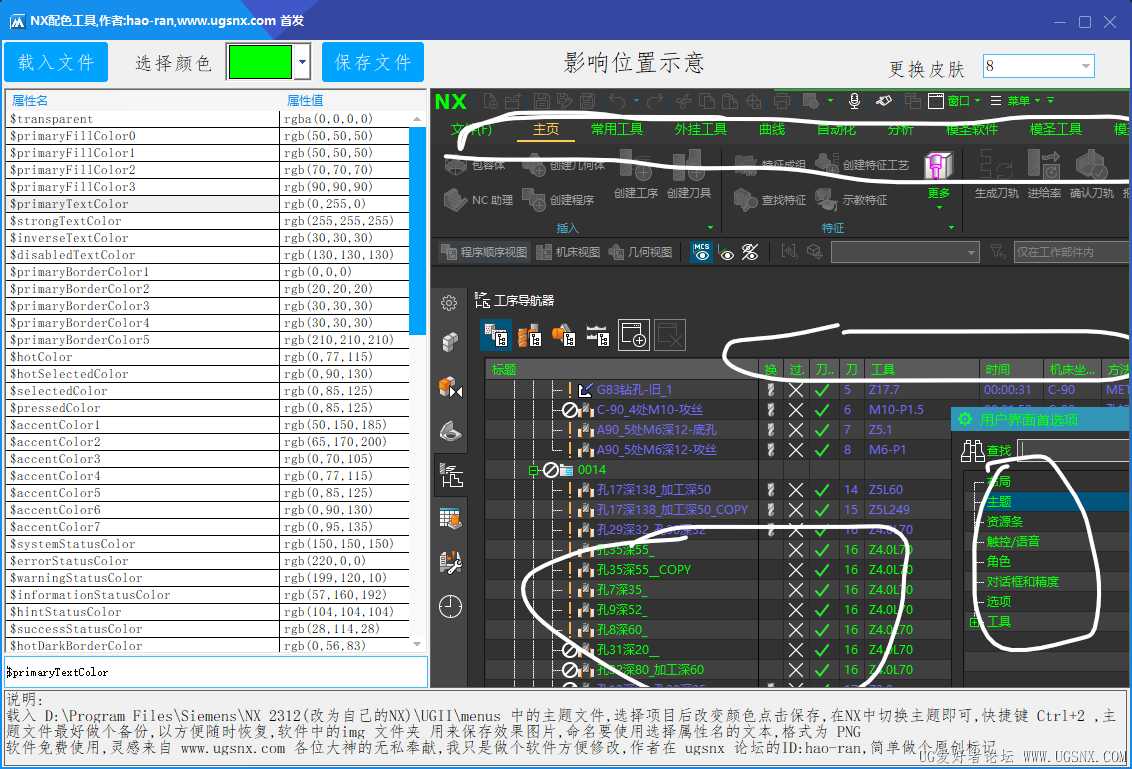
Task: Switch to the 模圣软件 ribbon tab
Action: (972, 129)
